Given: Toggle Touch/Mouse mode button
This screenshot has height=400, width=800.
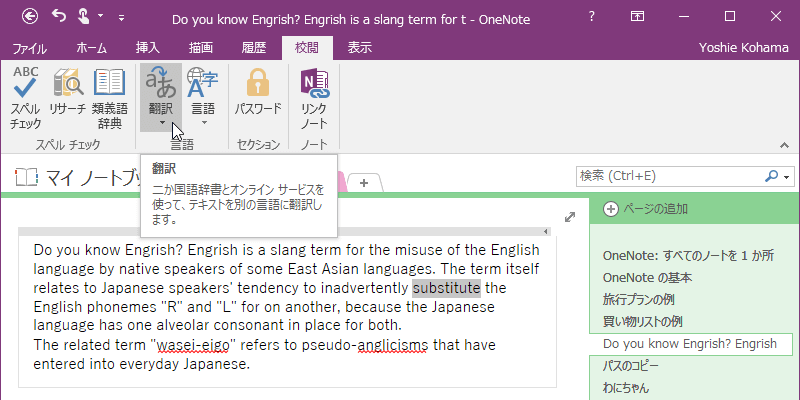Looking at the screenshot, I should tap(89, 17).
